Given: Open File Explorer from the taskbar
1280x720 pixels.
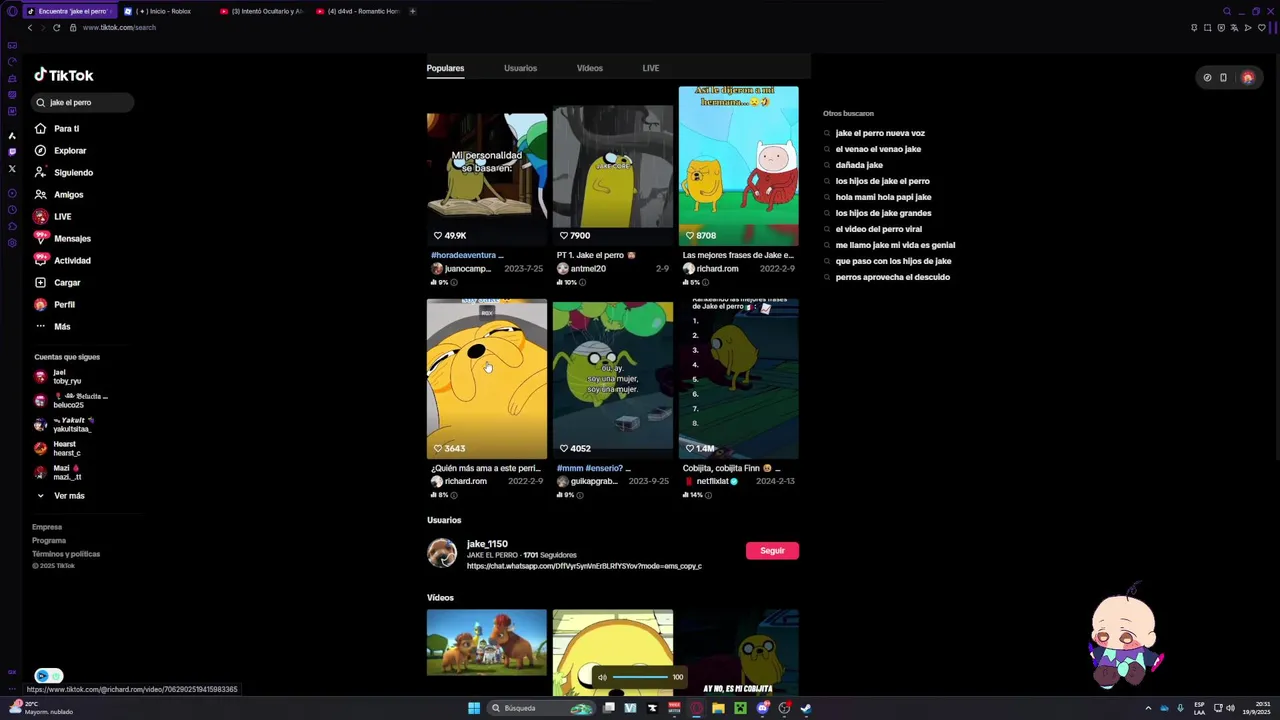Looking at the screenshot, I should (718, 708).
